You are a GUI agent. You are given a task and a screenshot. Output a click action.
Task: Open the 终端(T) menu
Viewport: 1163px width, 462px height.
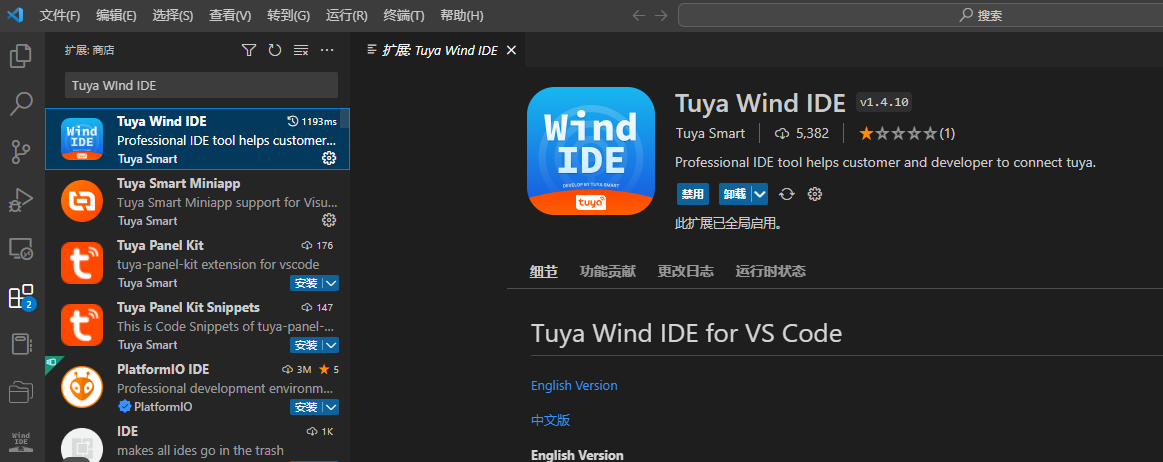pyautogui.click(x=404, y=16)
